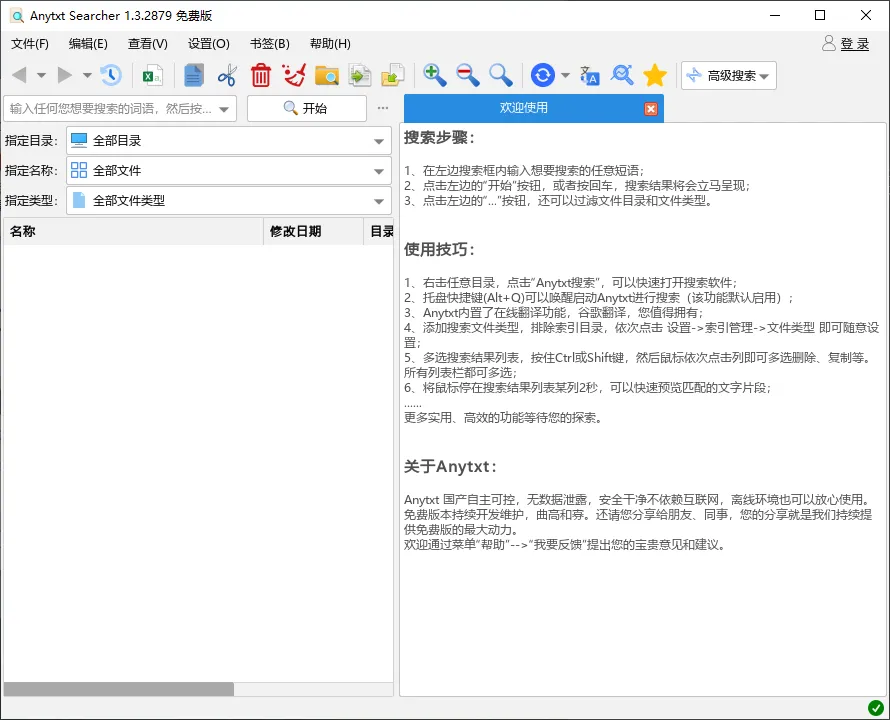Click the '...' filter options button
The height and width of the screenshot is (720, 890).
[383, 108]
